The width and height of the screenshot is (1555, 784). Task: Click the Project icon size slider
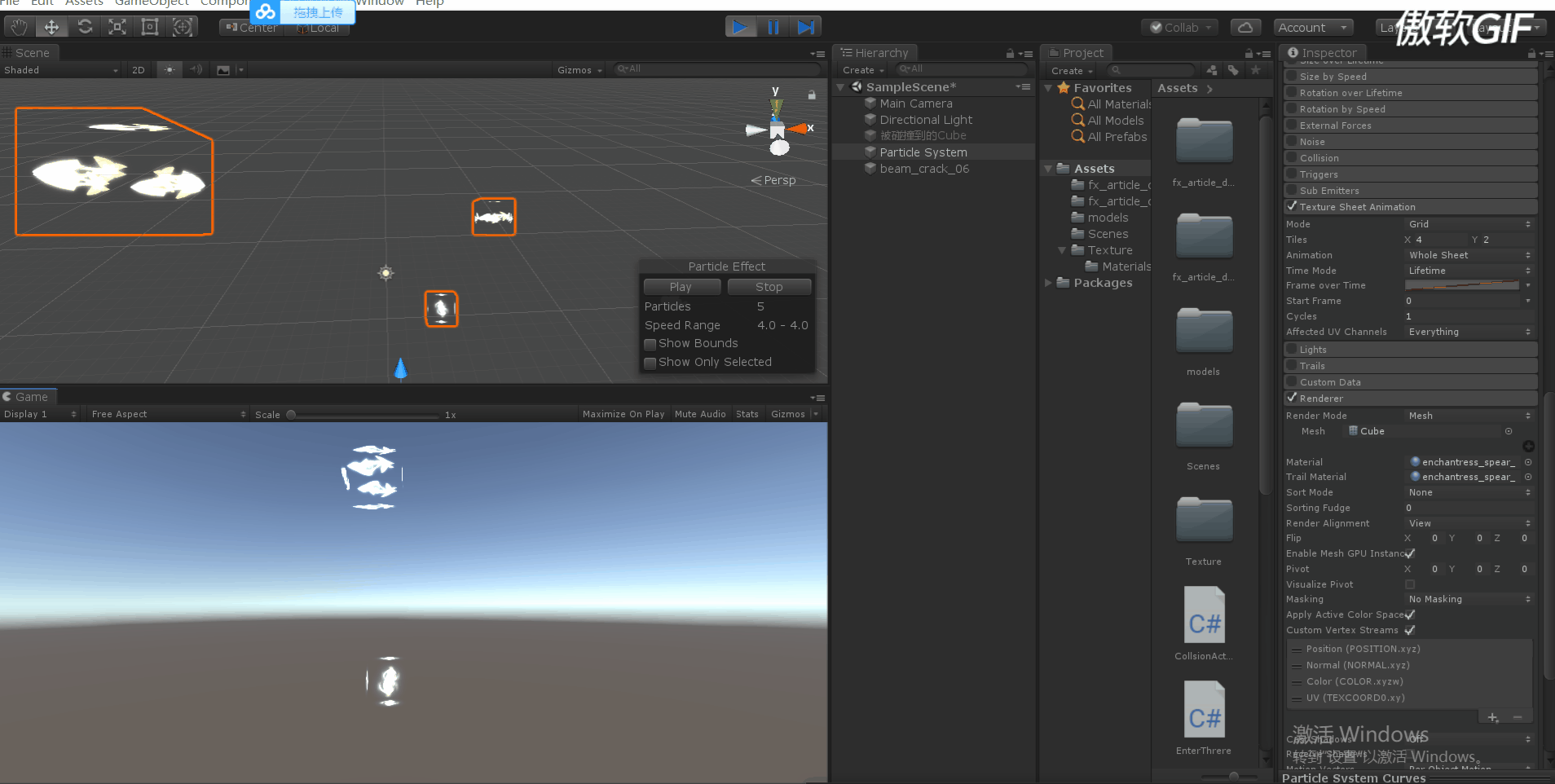(x=1233, y=777)
